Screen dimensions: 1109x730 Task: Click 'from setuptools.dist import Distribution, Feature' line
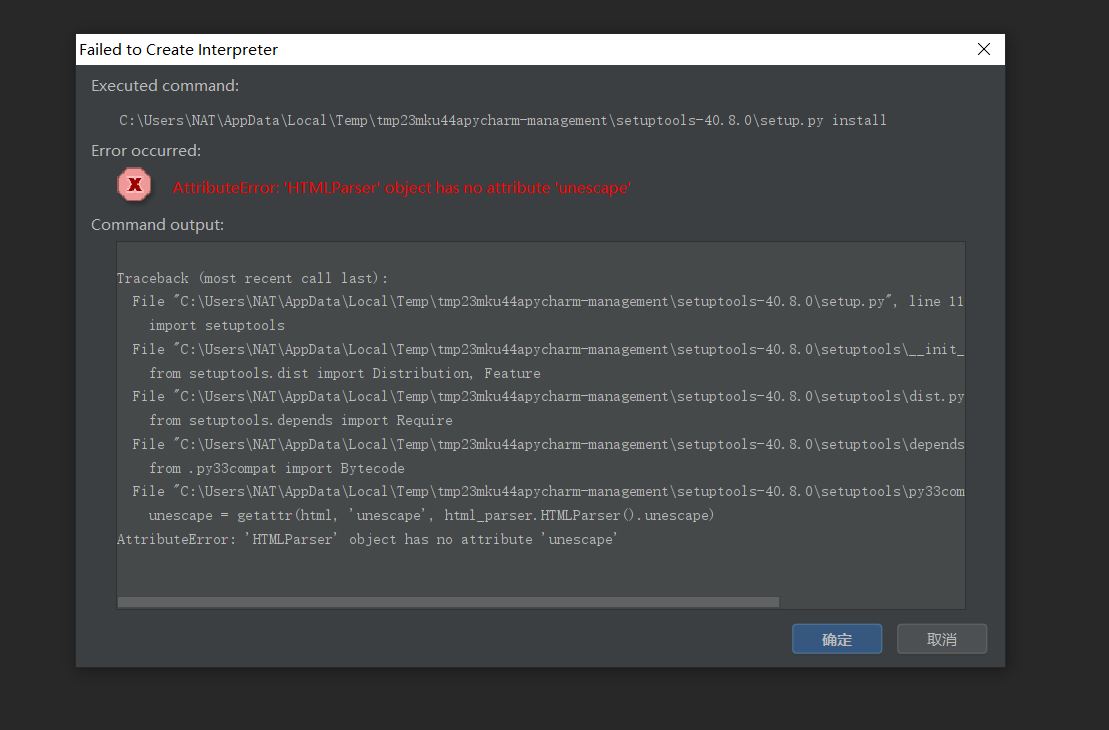click(x=344, y=373)
